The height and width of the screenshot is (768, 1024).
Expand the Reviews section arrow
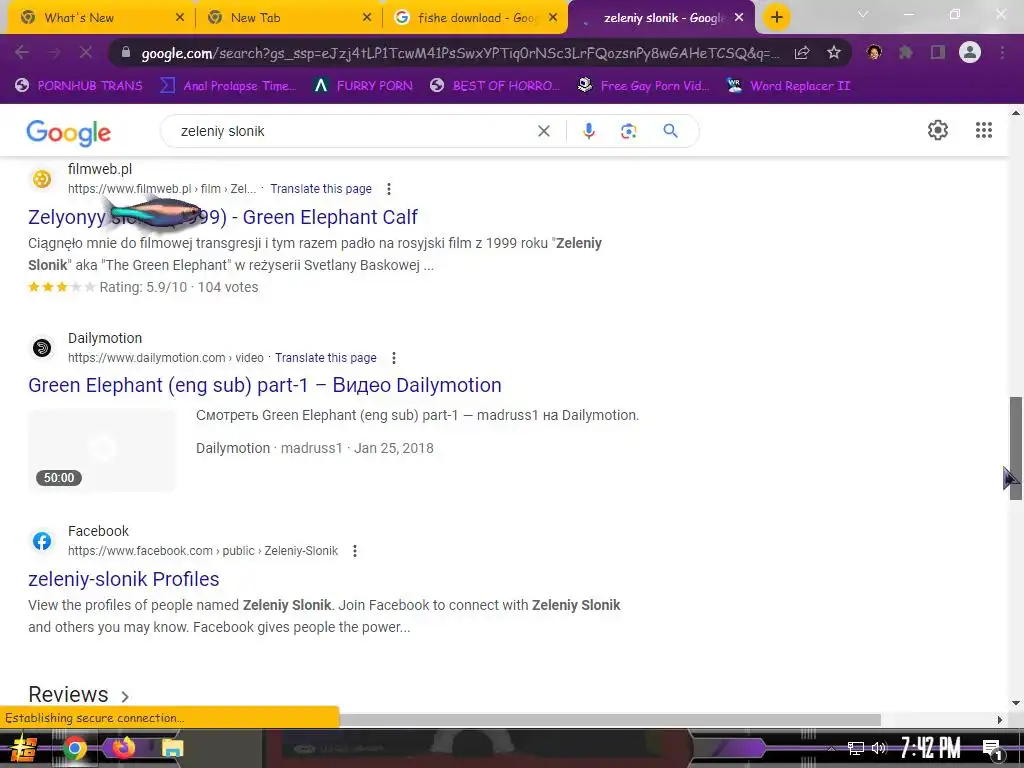click(x=125, y=697)
